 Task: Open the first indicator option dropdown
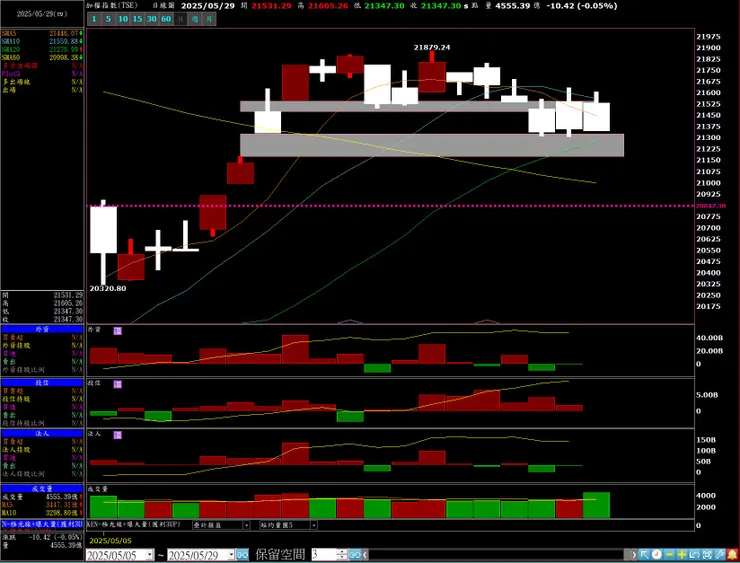click(x=246, y=525)
